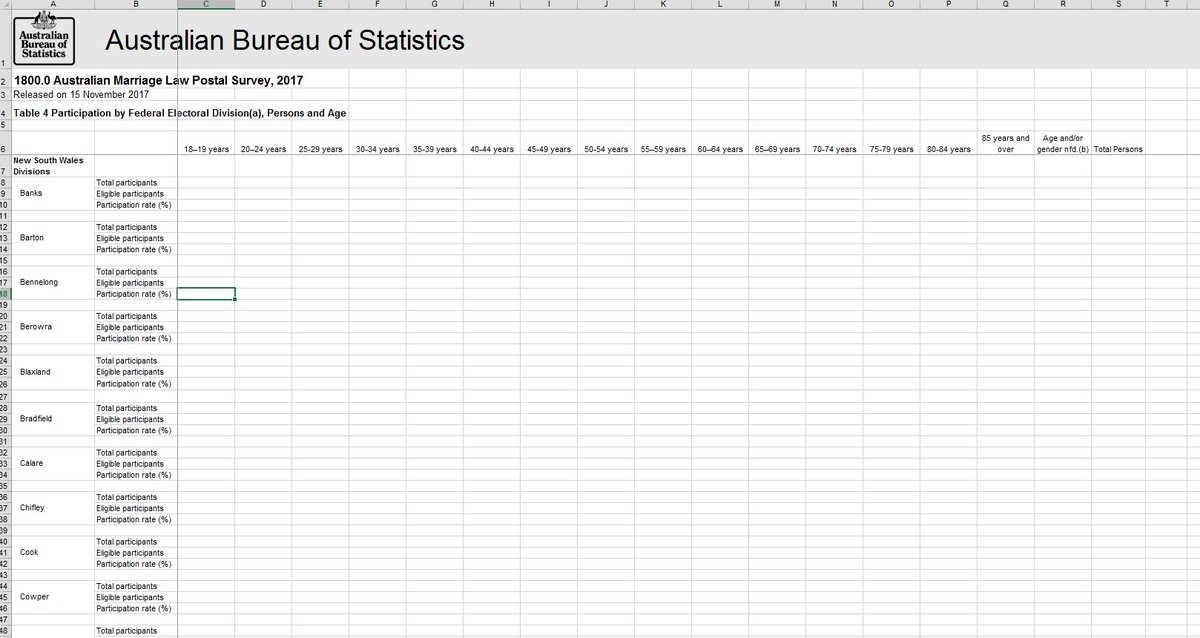This screenshot has width=1200, height=638.
Task: Click Bennelong 'Participation rate (%)' cell
Action: [x=134, y=294]
